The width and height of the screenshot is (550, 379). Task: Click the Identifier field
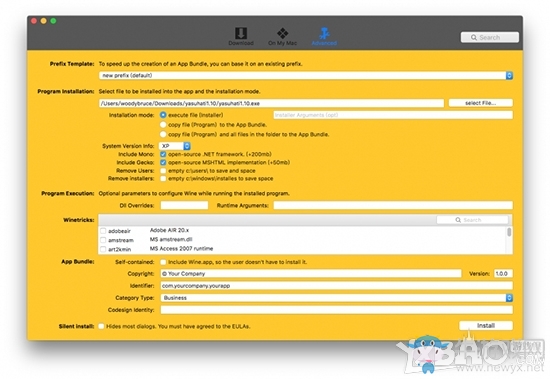click(336, 286)
